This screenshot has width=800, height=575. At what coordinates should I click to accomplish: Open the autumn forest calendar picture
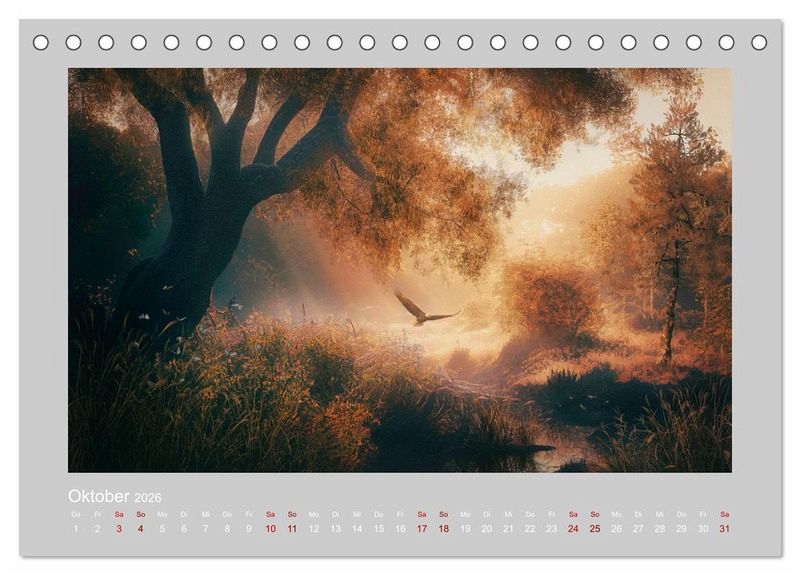click(x=399, y=270)
